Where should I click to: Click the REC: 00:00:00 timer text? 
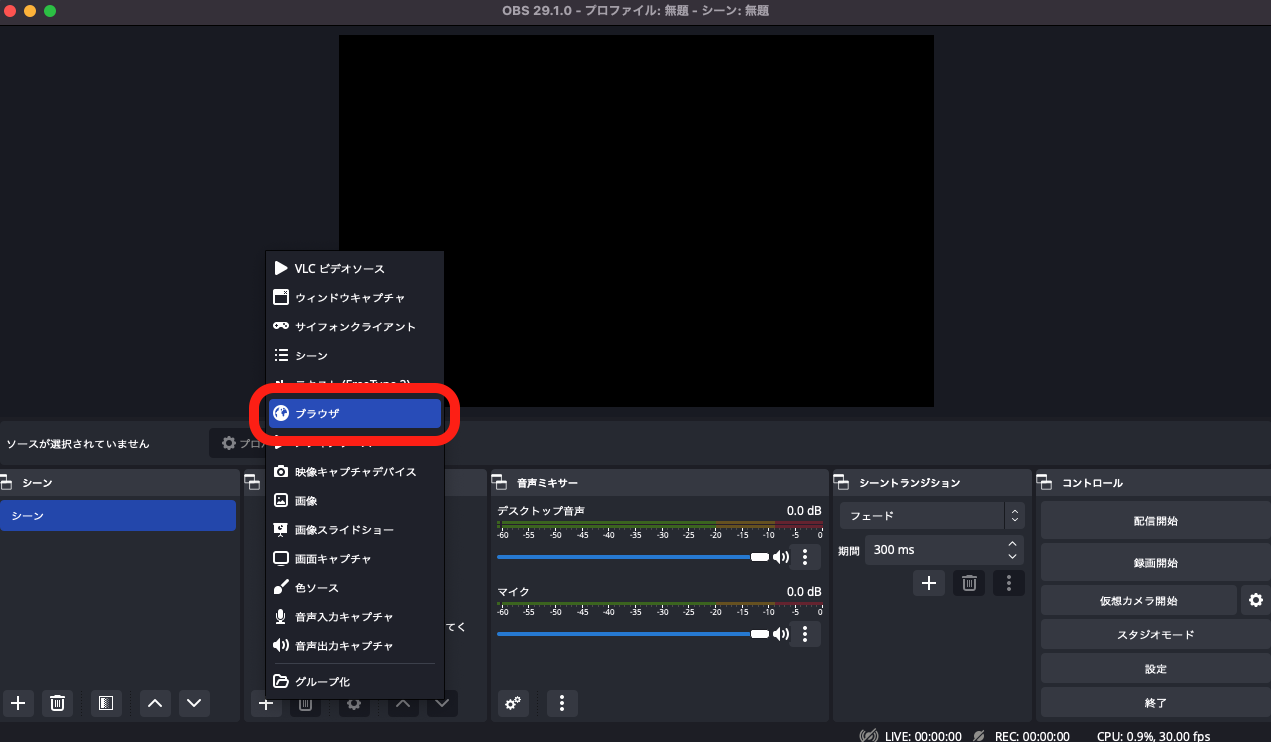pos(1032,736)
